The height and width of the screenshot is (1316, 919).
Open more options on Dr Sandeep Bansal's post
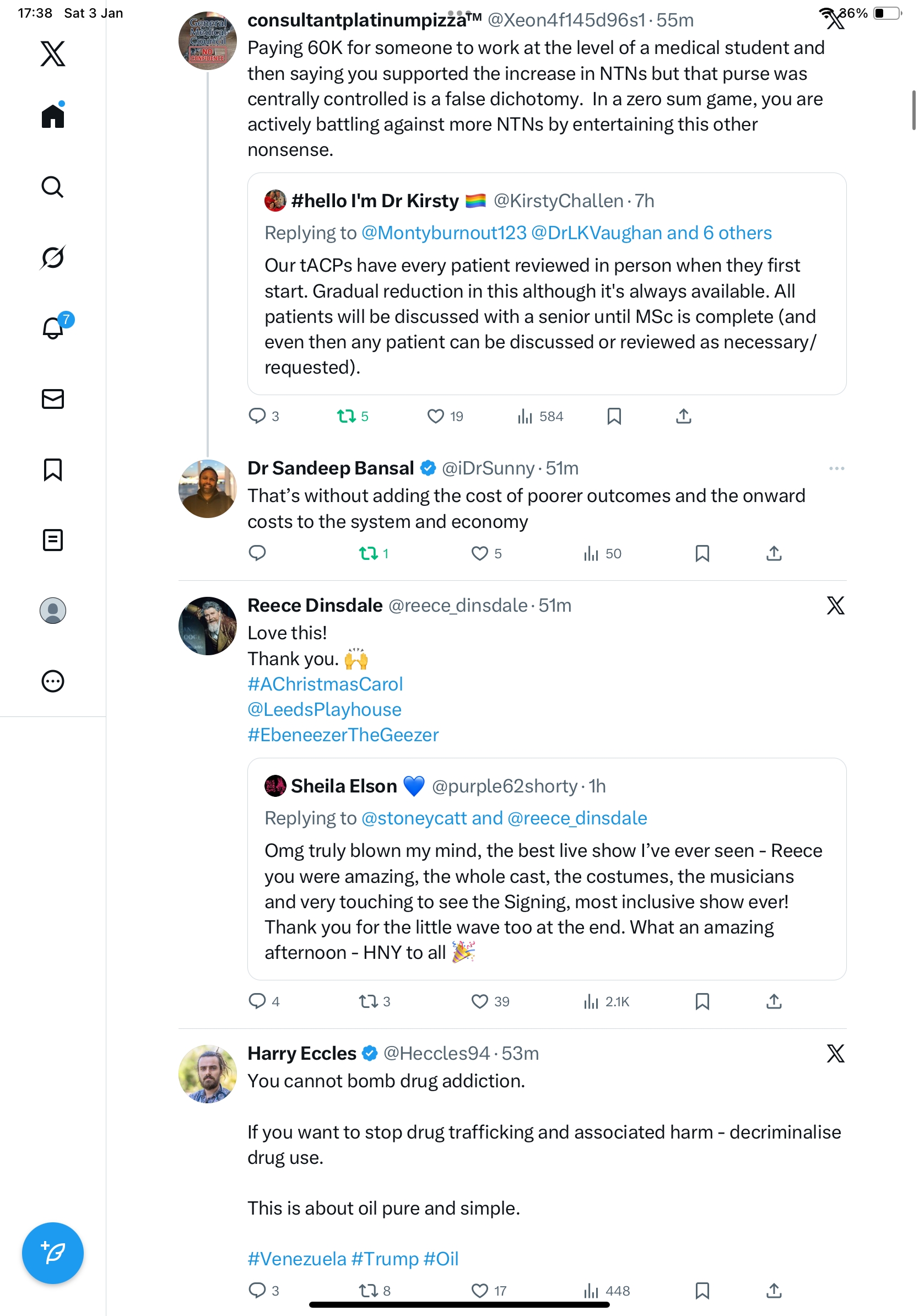[x=836, y=469]
